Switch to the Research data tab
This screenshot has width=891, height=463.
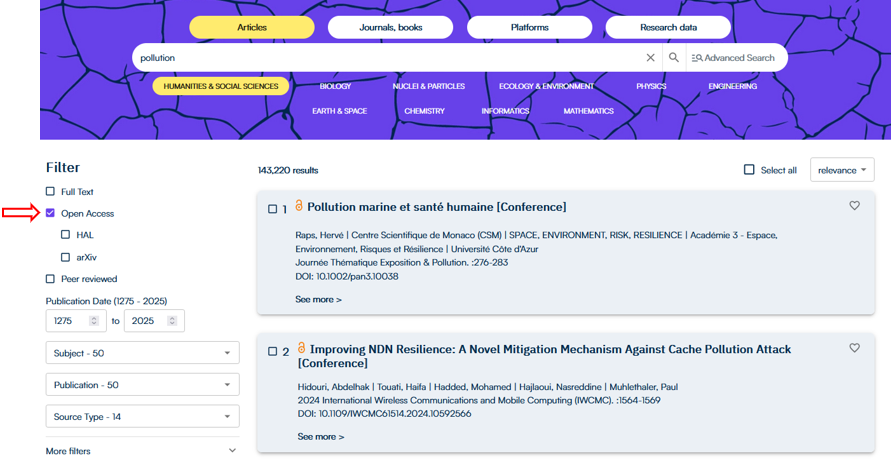[x=669, y=27]
